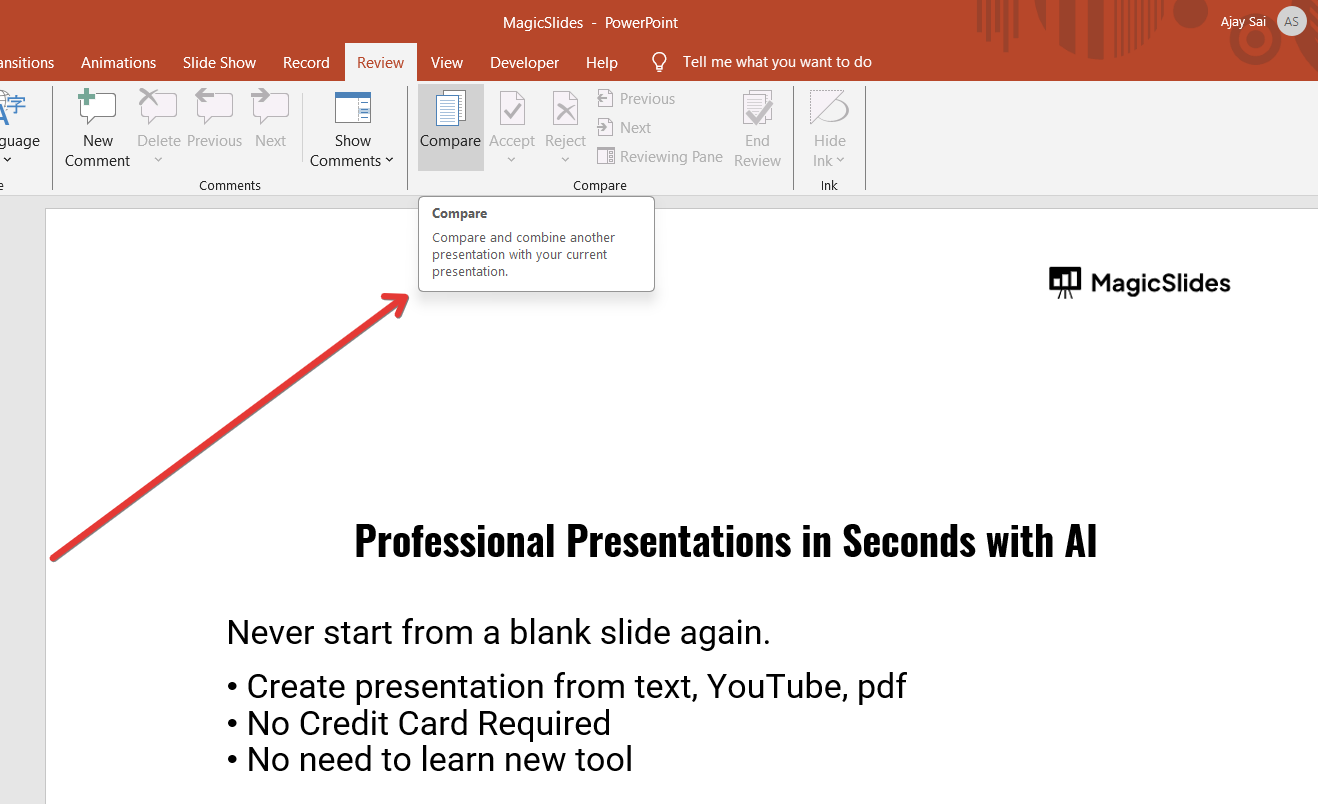This screenshot has height=804, width=1318.
Task: Click the Accept change icon
Action: tap(512, 108)
